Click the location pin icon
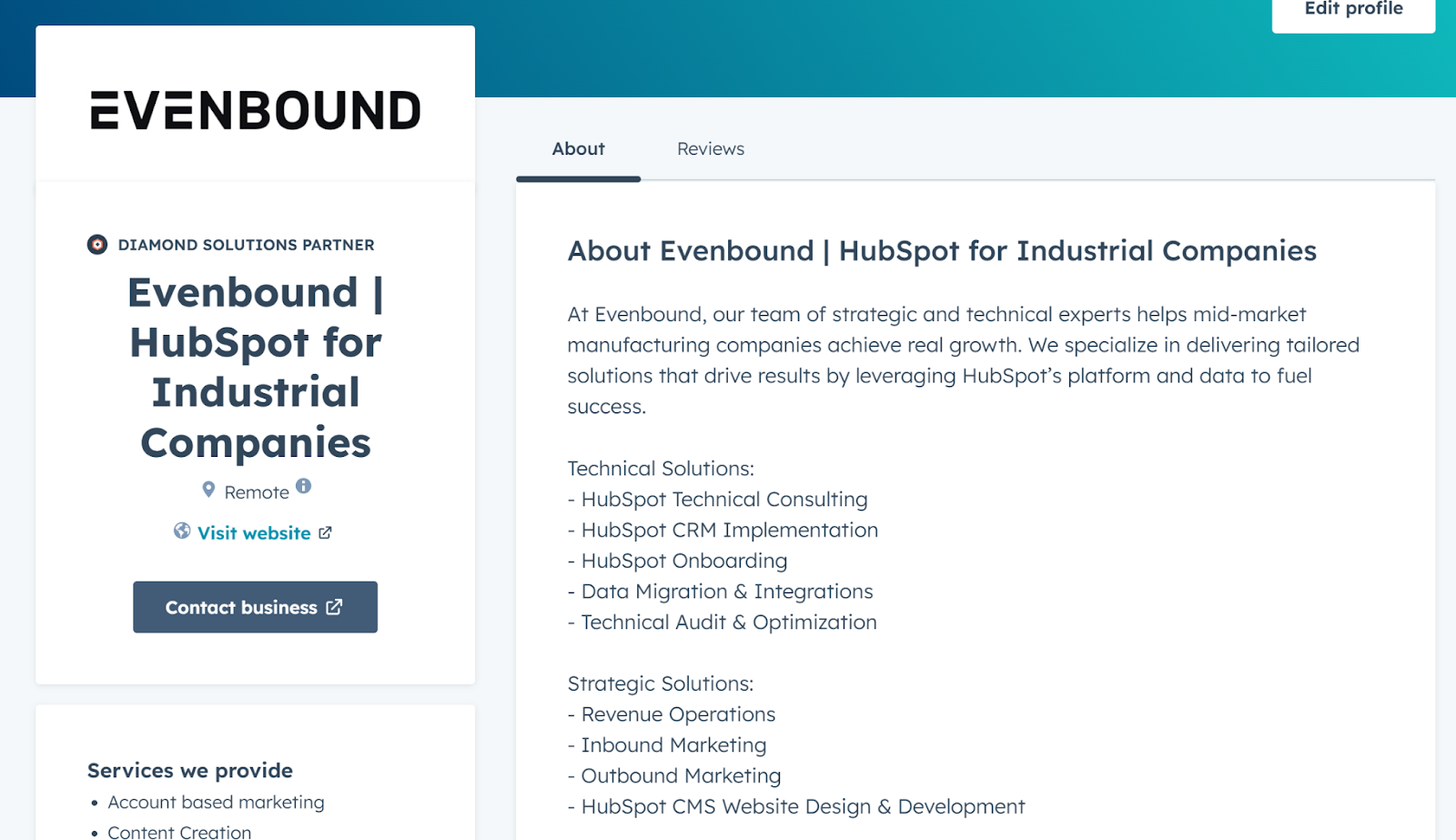The width and height of the screenshot is (1456, 840). point(208,491)
